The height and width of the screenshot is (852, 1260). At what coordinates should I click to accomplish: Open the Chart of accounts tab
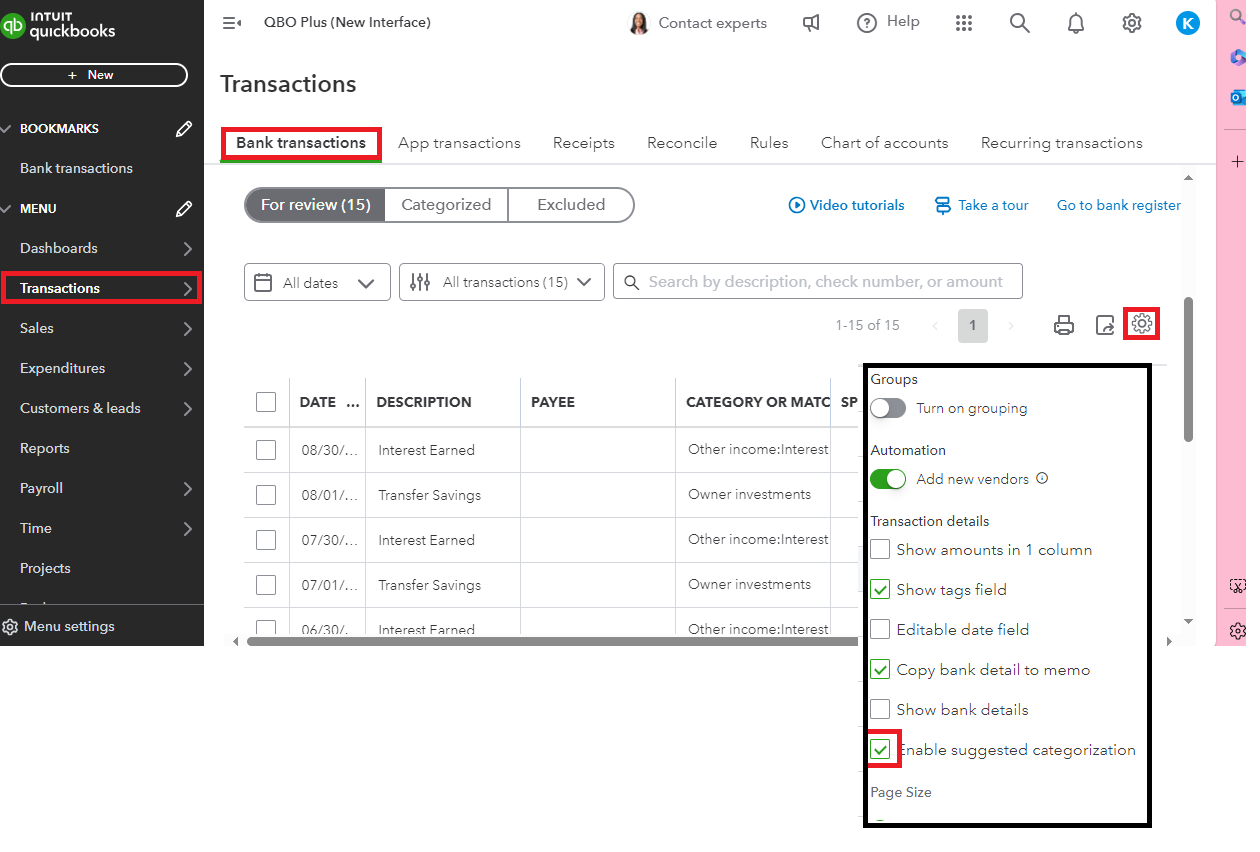pyautogui.click(x=884, y=143)
